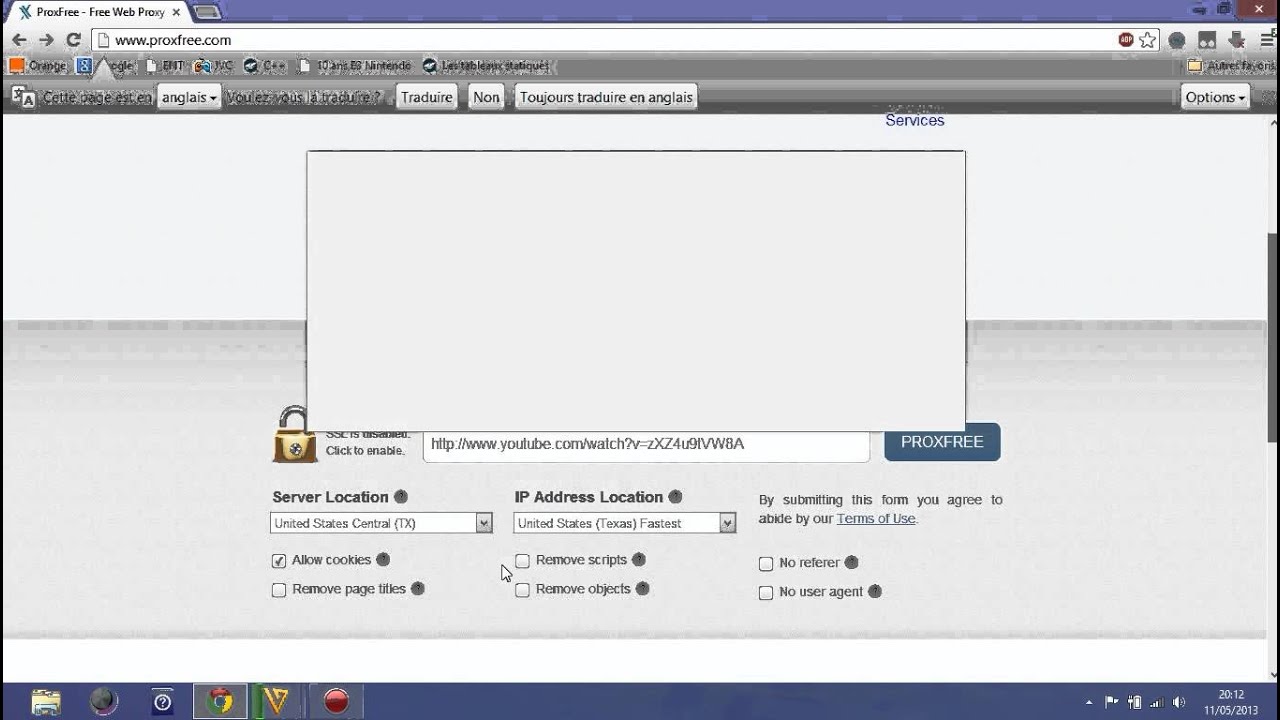This screenshot has height=720, width=1280.
Task: Click the URL input with the YouTube link
Action: click(646, 444)
